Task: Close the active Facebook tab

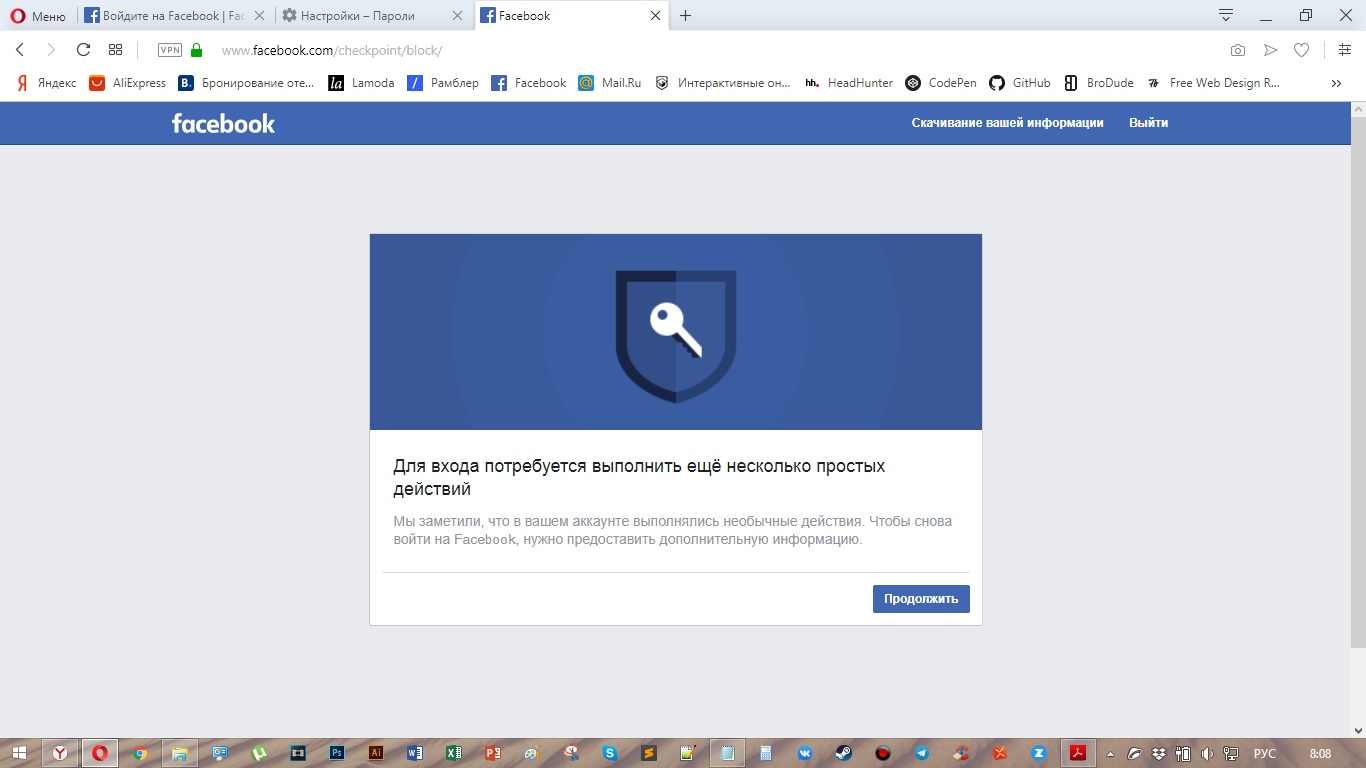Action: 656,16
